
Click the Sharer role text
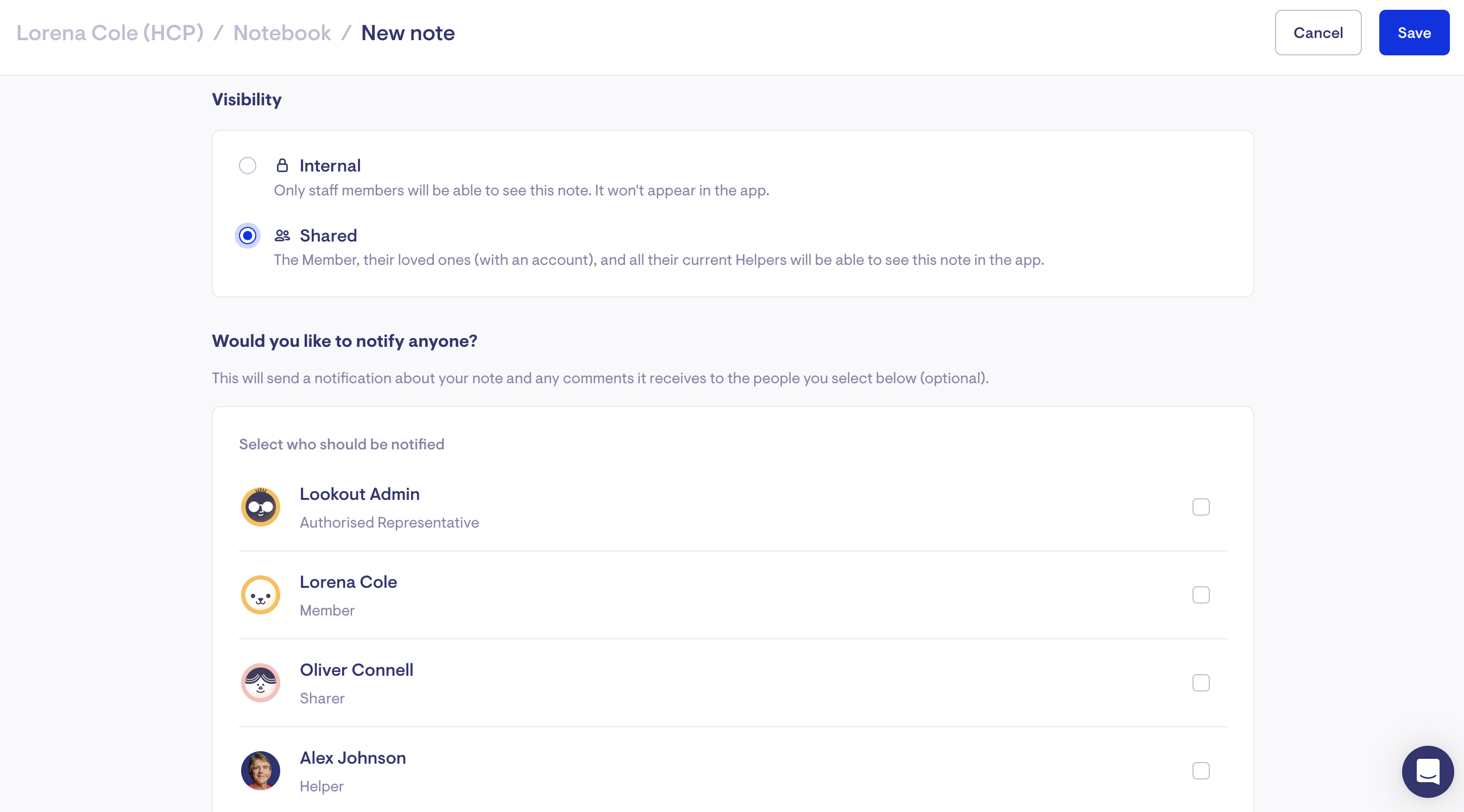tap(322, 699)
